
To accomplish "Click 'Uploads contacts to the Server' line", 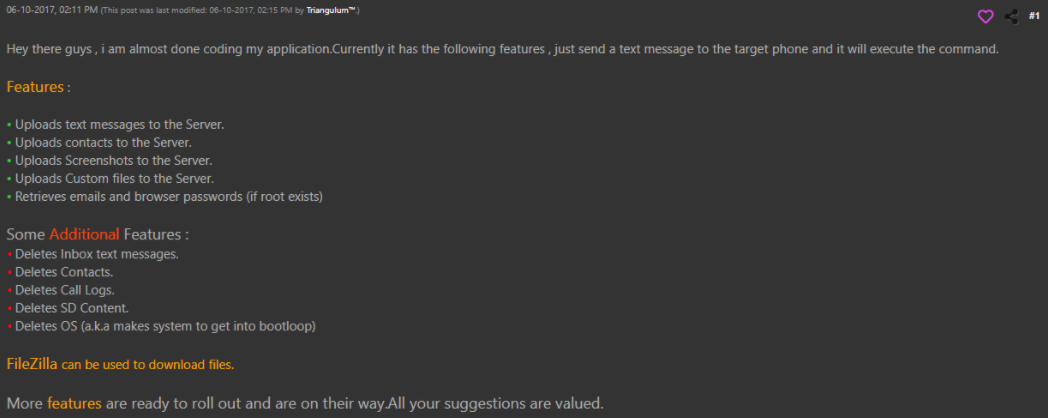I will click(x=103, y=142).
